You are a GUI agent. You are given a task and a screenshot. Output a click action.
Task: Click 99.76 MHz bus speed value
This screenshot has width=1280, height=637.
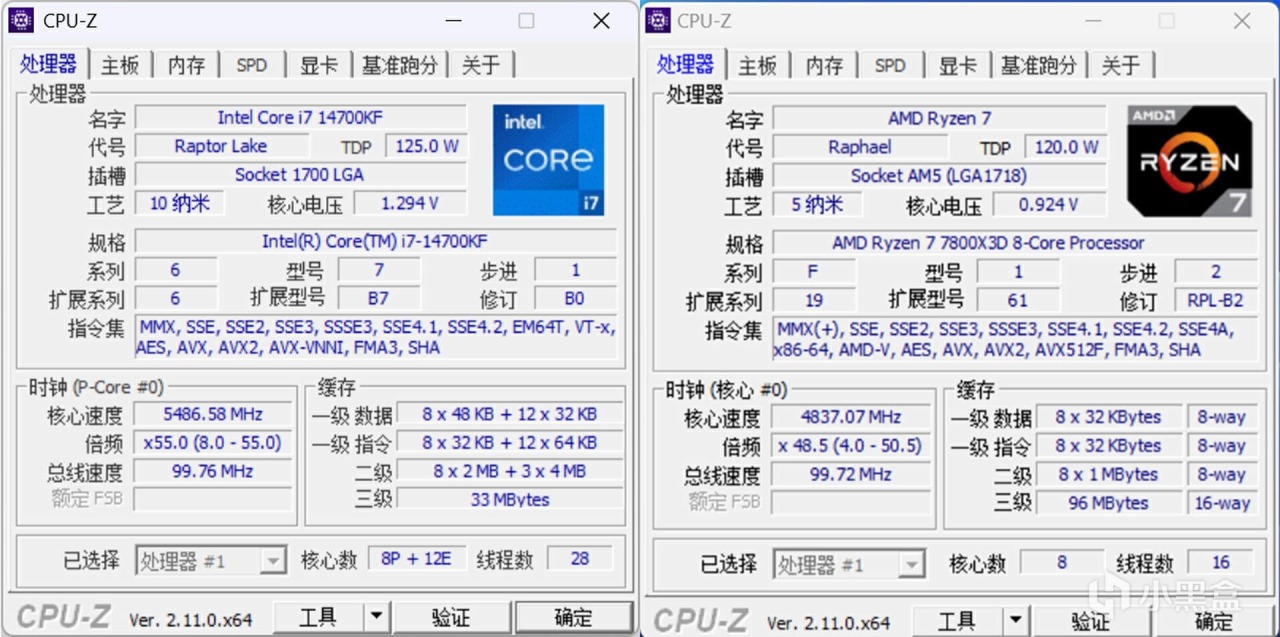(x=211, y=471)
